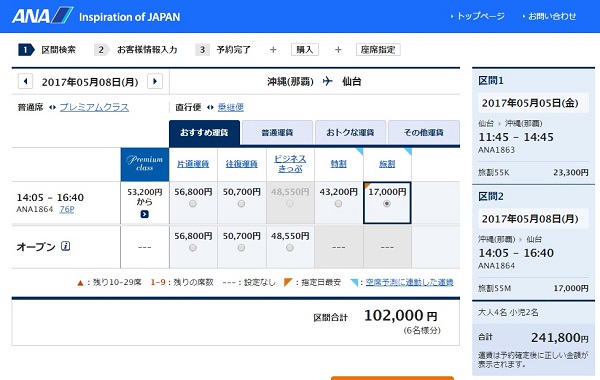Click the 53,200円から Premium class price
600x380 pixels.
(x=145, y=197)
